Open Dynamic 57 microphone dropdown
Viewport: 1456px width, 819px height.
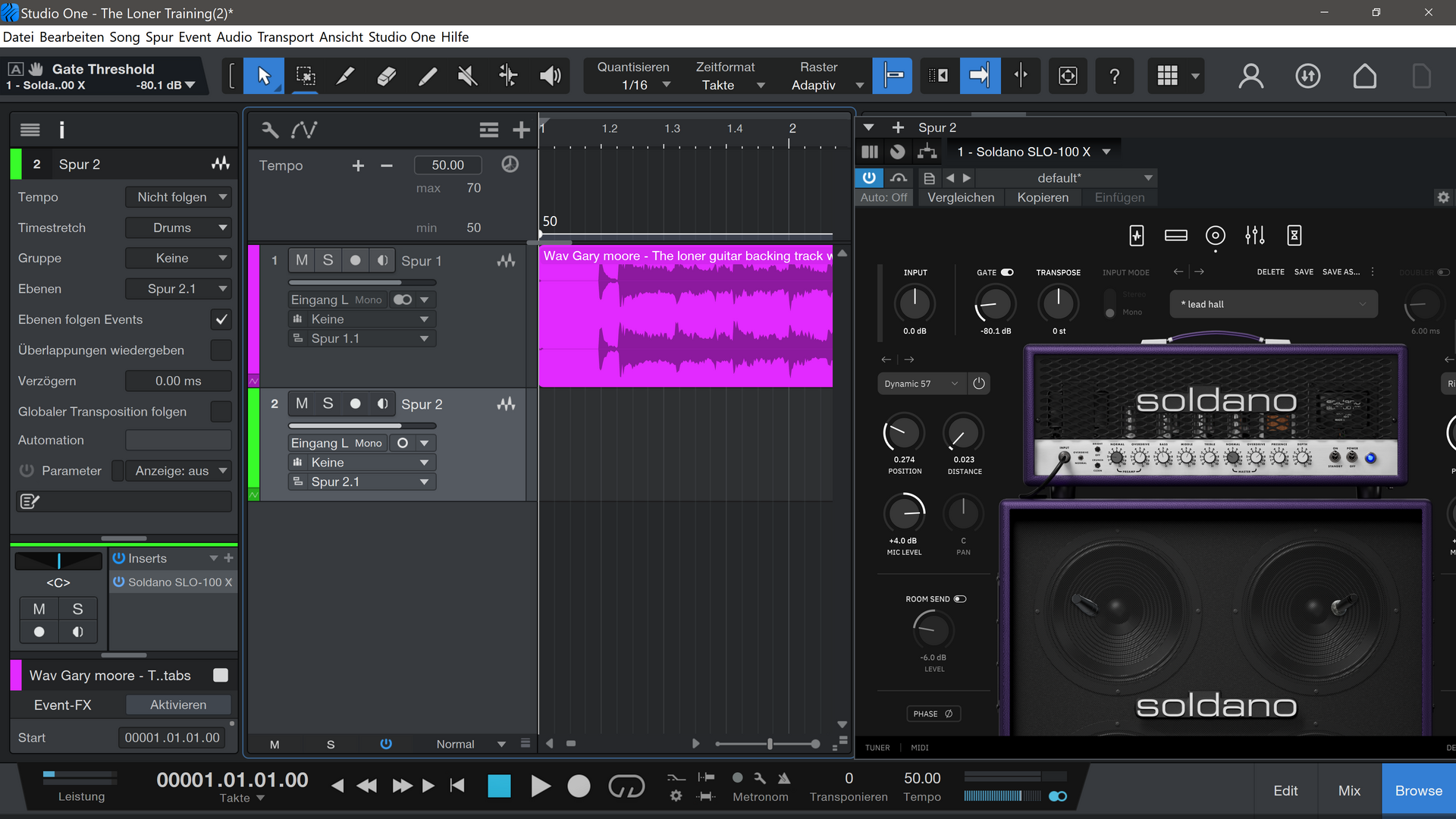(921, 384)
